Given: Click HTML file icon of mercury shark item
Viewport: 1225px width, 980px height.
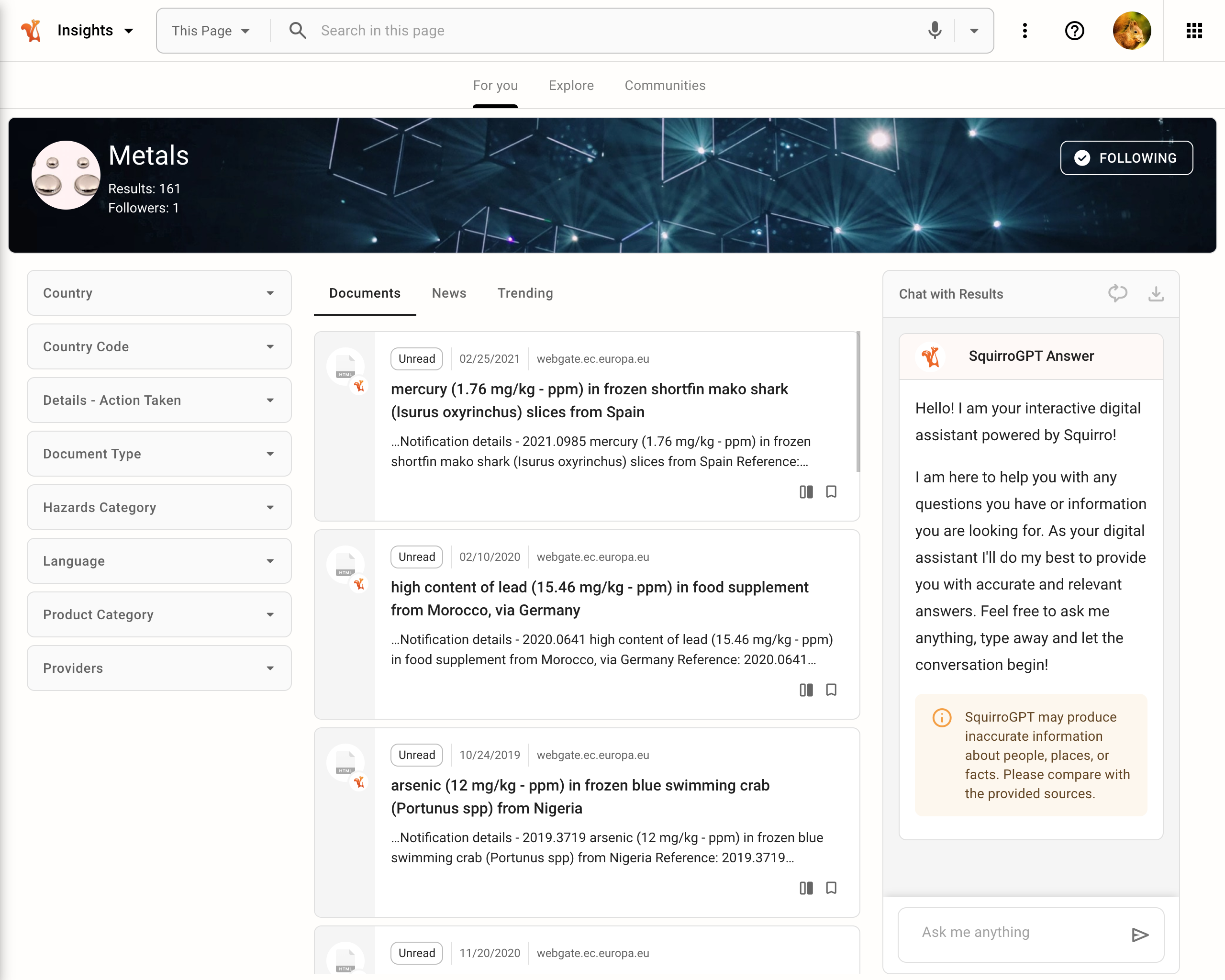Looking at the screenshot, I should click(x=345, y=367).
